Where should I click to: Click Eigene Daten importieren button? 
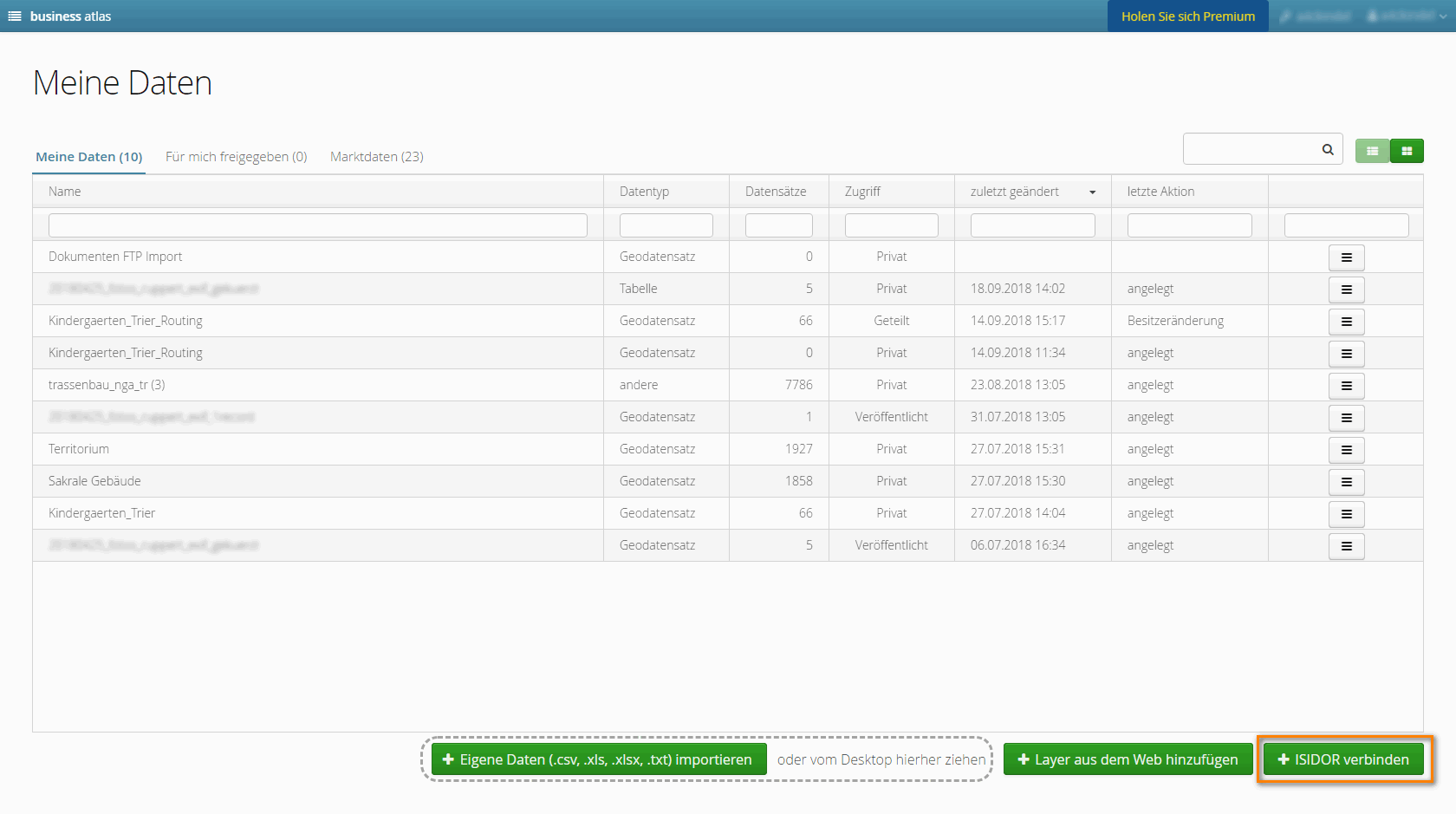599,759
